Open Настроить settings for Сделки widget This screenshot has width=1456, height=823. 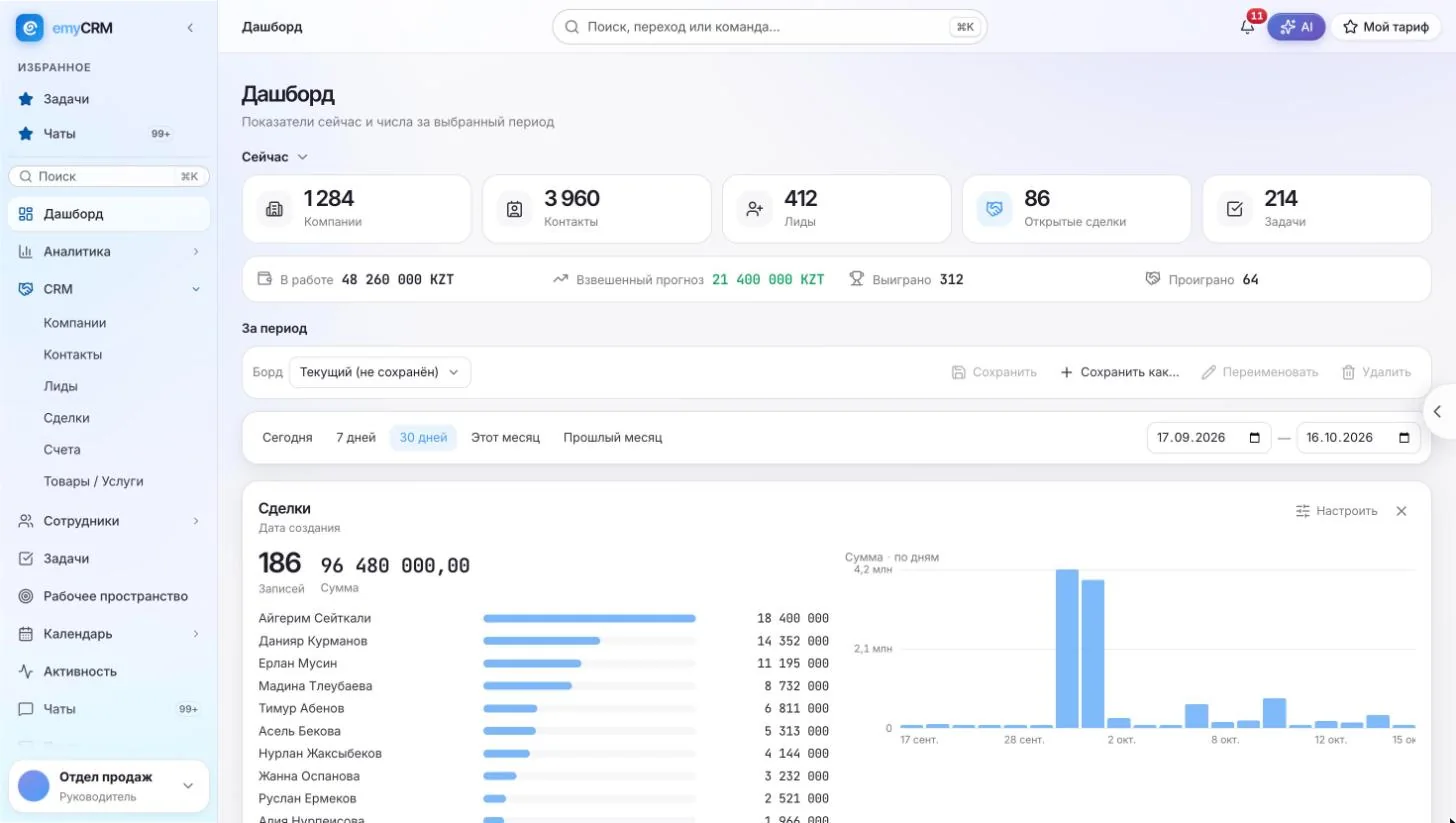(1336, 511)
